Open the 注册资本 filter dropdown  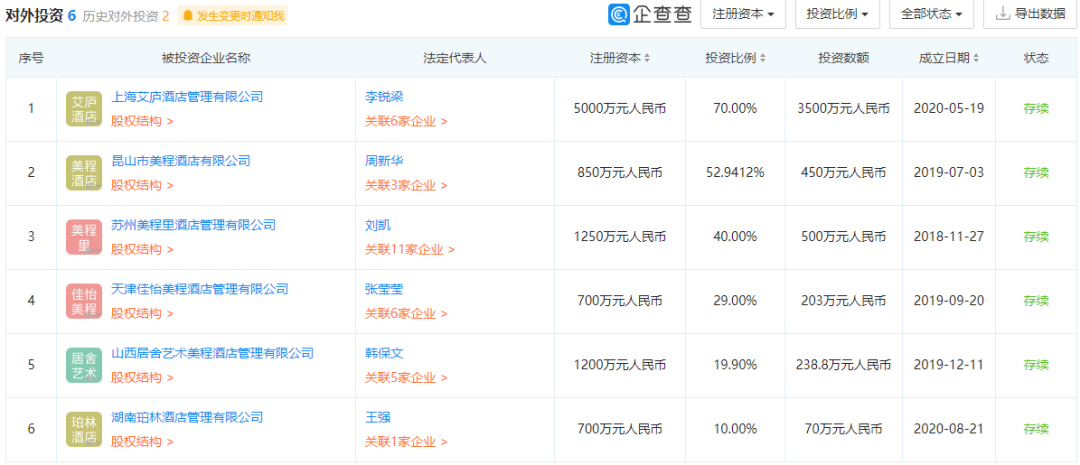coord(743,14)
